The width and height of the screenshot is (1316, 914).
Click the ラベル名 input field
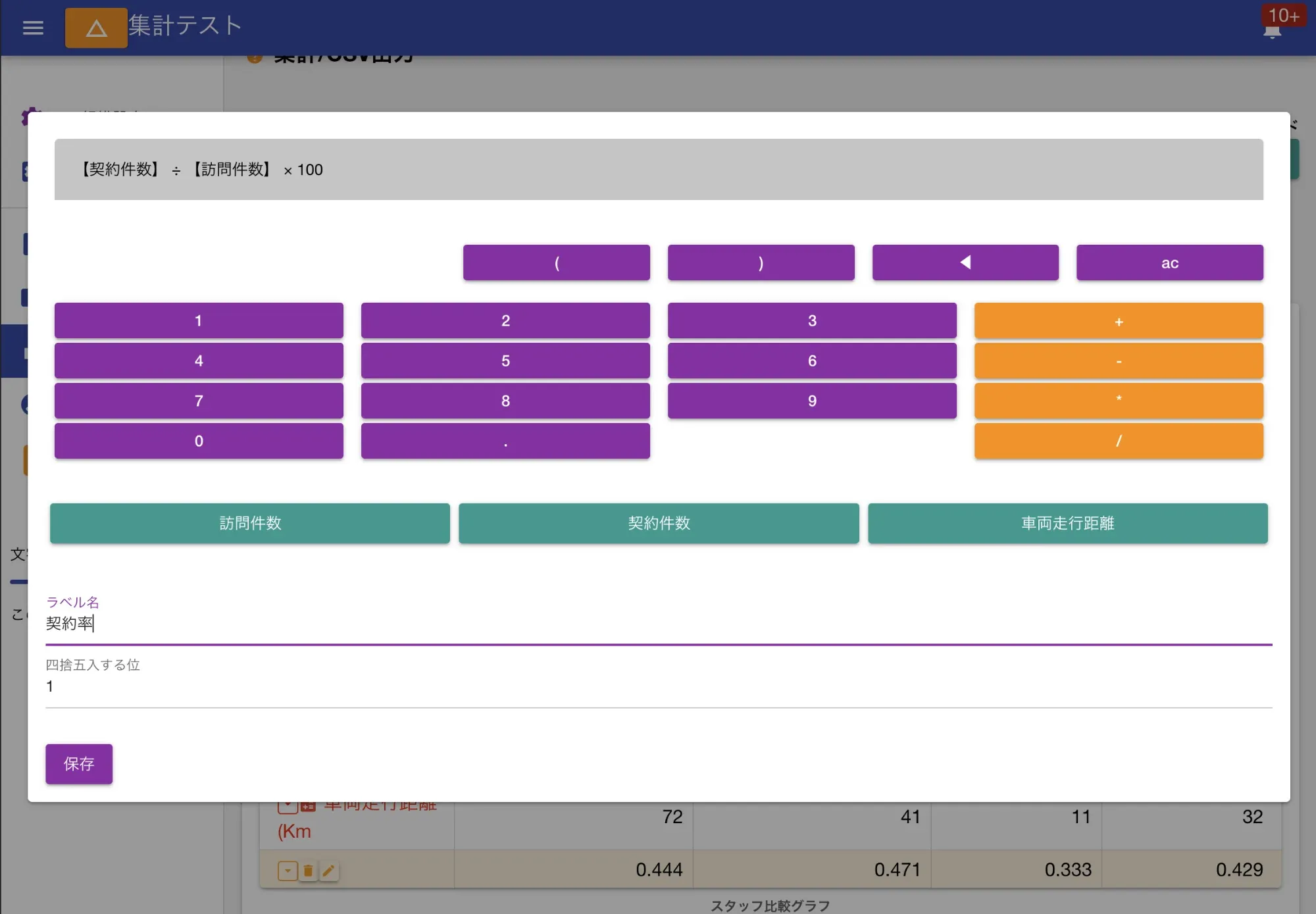pyautogui.click(x=658, y=623)
